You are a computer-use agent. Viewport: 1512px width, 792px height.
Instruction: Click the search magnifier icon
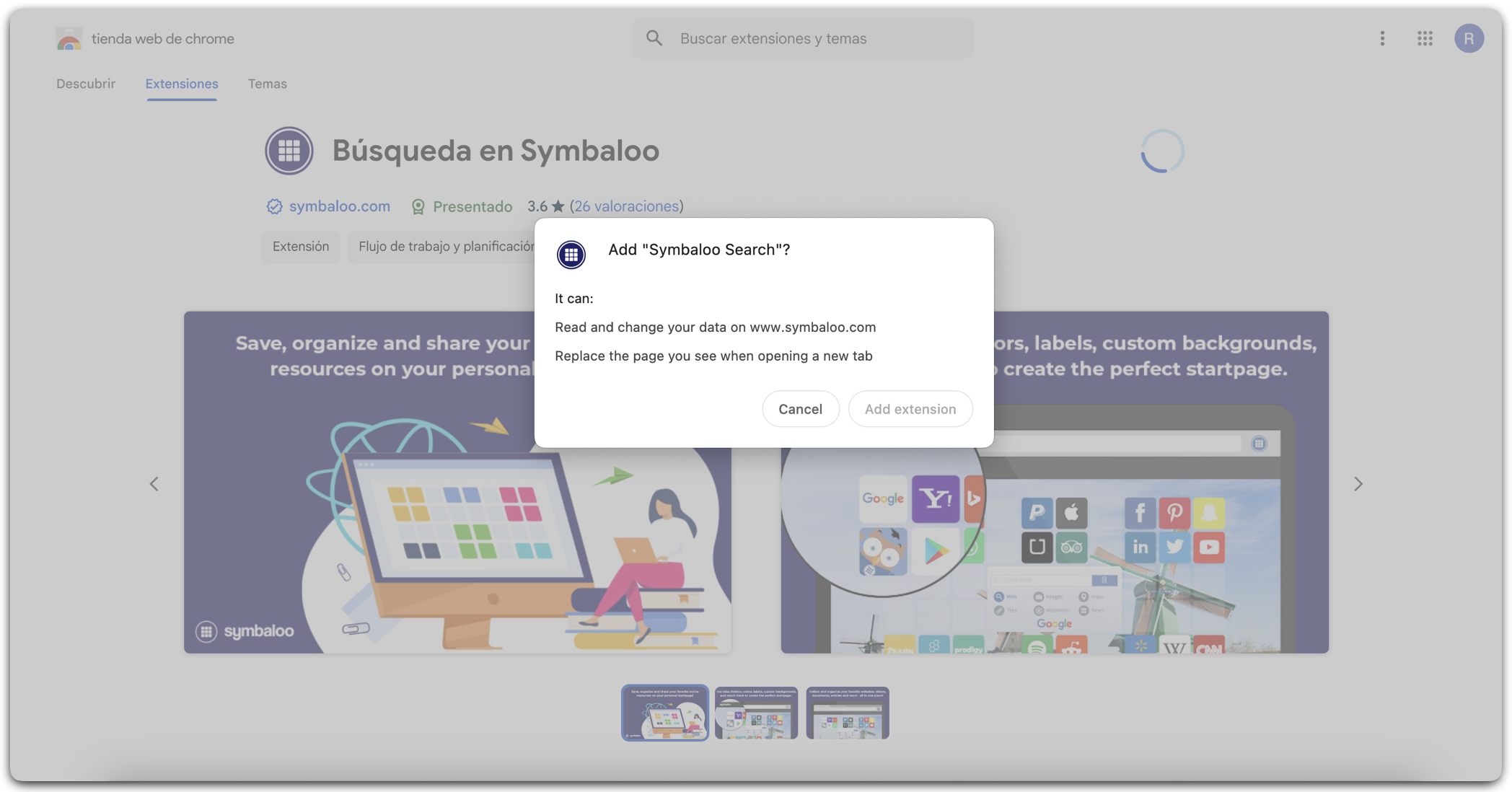[654, 38]
